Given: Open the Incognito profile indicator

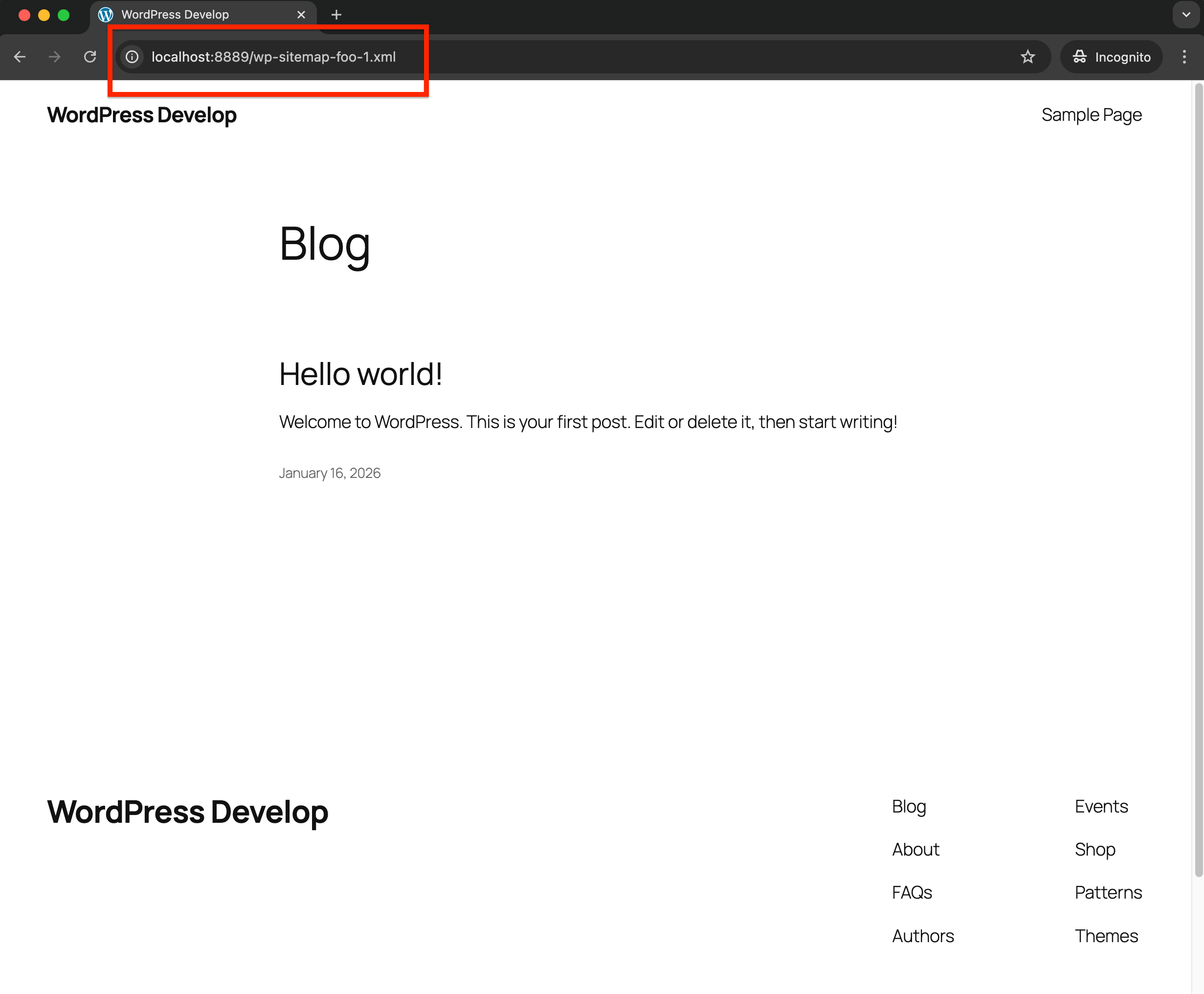Looking at the screenshot, I should (x=1111, y=57).
